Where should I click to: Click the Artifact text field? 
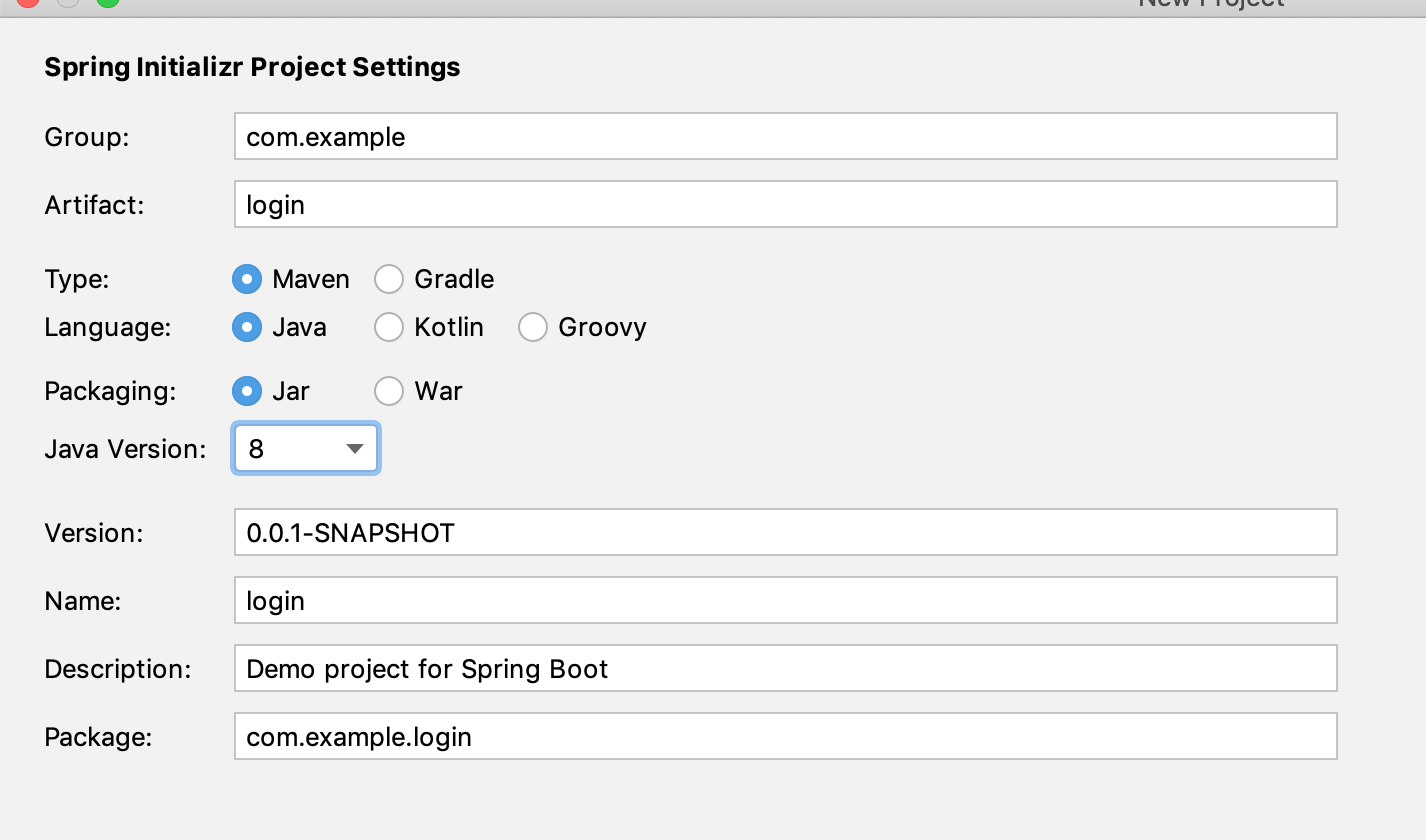coord(785,205)
